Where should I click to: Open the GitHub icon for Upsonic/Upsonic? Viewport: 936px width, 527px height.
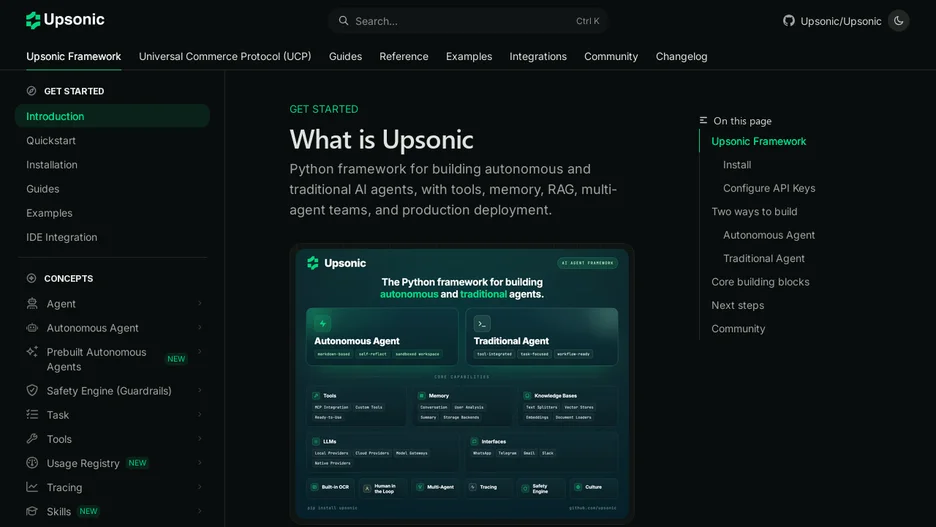pyautogui.click(x=789, y=21)
